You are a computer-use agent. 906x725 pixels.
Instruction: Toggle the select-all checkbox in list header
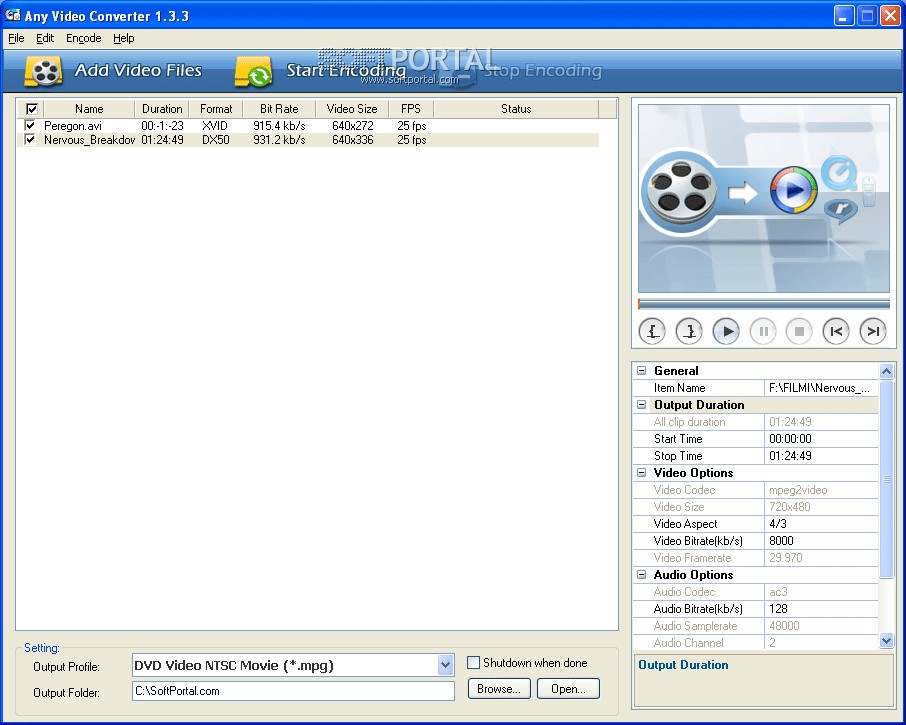pos(32,109)
